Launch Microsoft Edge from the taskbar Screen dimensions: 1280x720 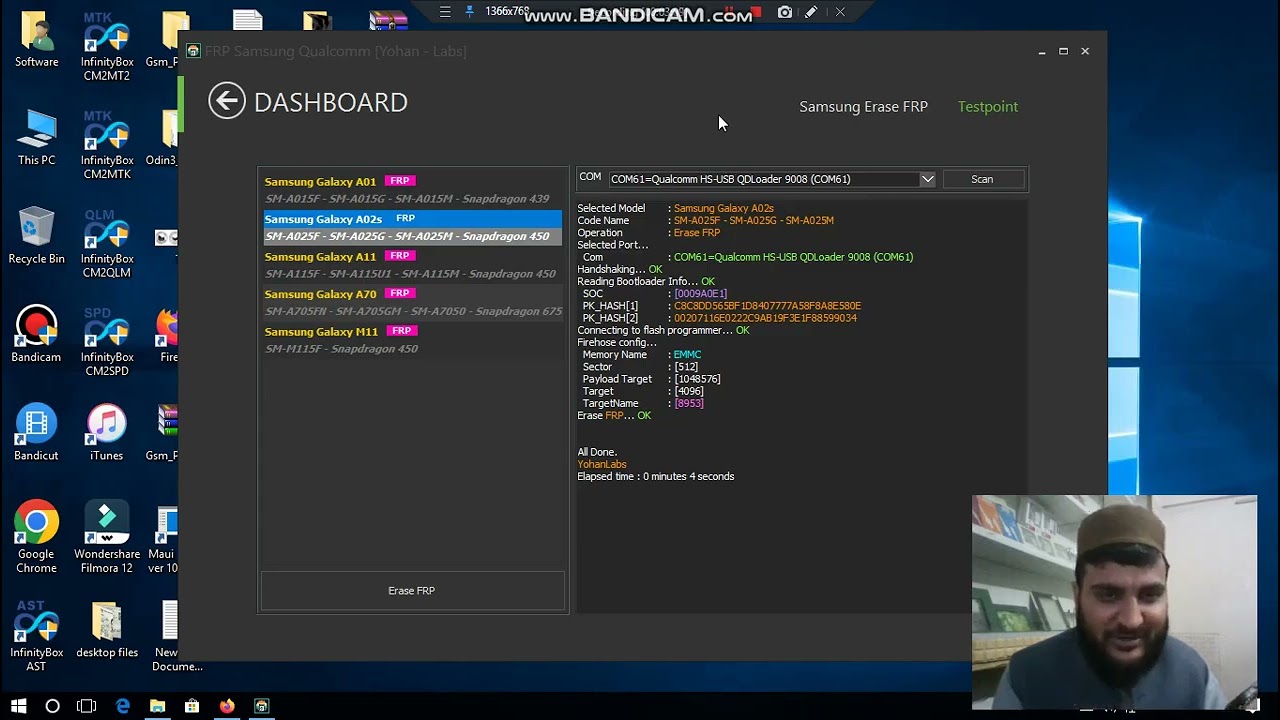coord(122,706)
